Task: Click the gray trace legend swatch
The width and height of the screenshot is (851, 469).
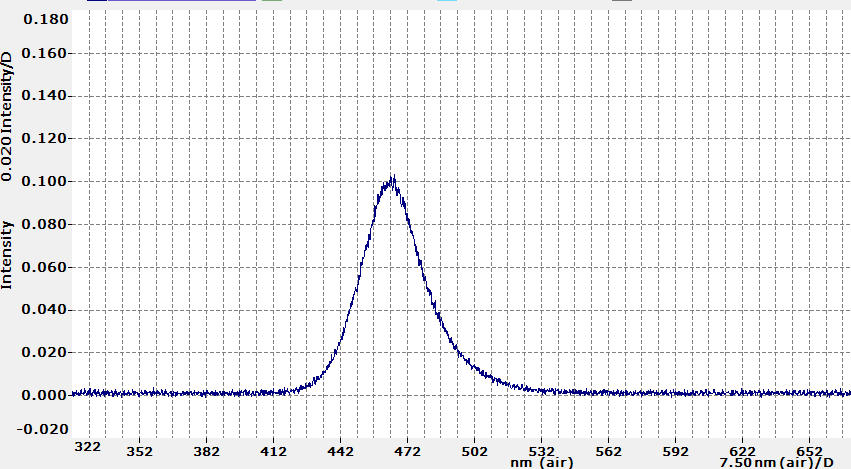Action: (x=622, y=2)
